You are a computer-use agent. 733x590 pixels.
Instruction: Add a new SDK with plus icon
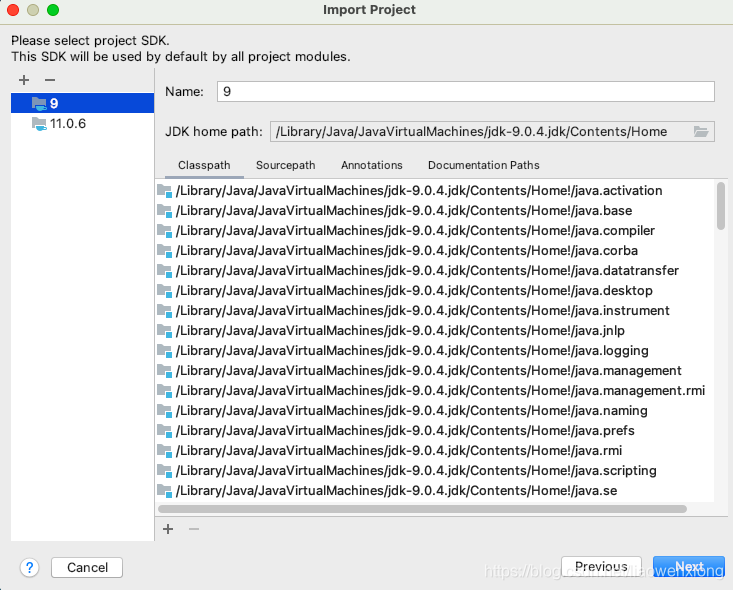(x=24, y=80)
